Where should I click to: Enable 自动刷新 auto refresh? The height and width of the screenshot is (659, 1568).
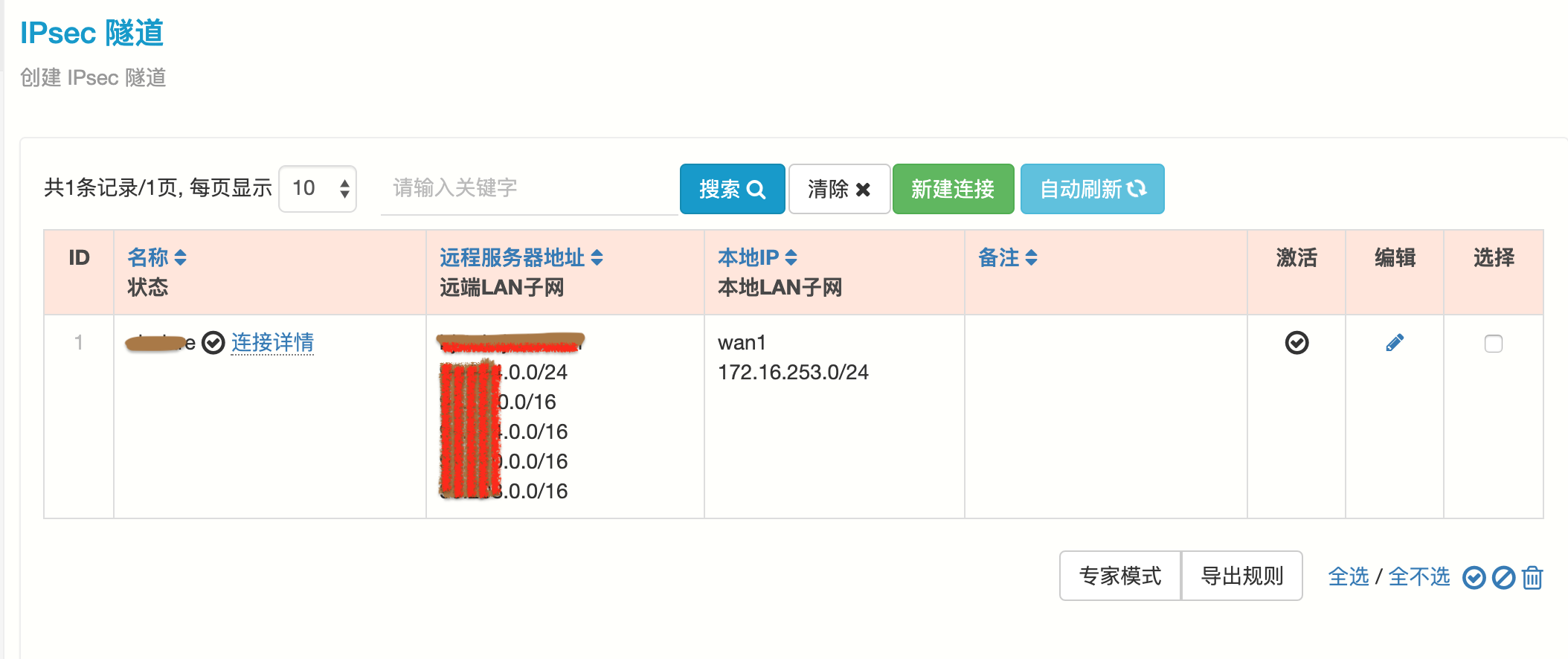(1092, 189)
